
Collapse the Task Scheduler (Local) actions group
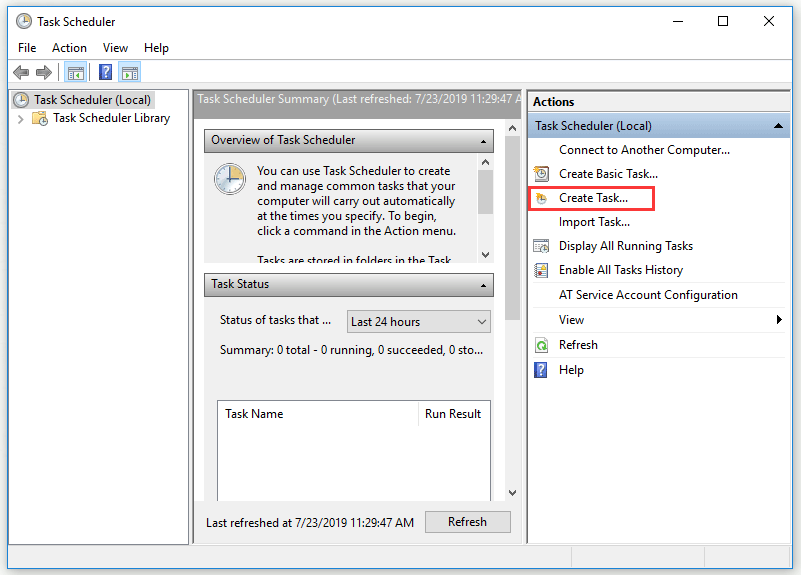coord(778,126)
